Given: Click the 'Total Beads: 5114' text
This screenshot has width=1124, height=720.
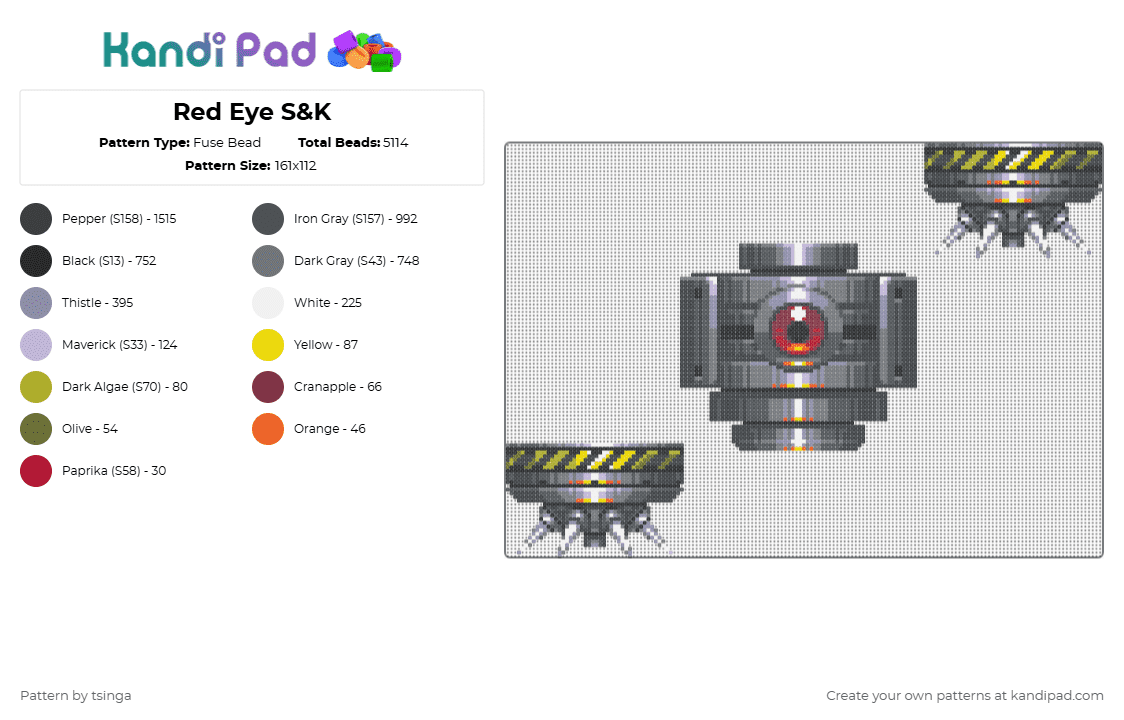Looking at the screenshot, I should click(x=353, y=143).
